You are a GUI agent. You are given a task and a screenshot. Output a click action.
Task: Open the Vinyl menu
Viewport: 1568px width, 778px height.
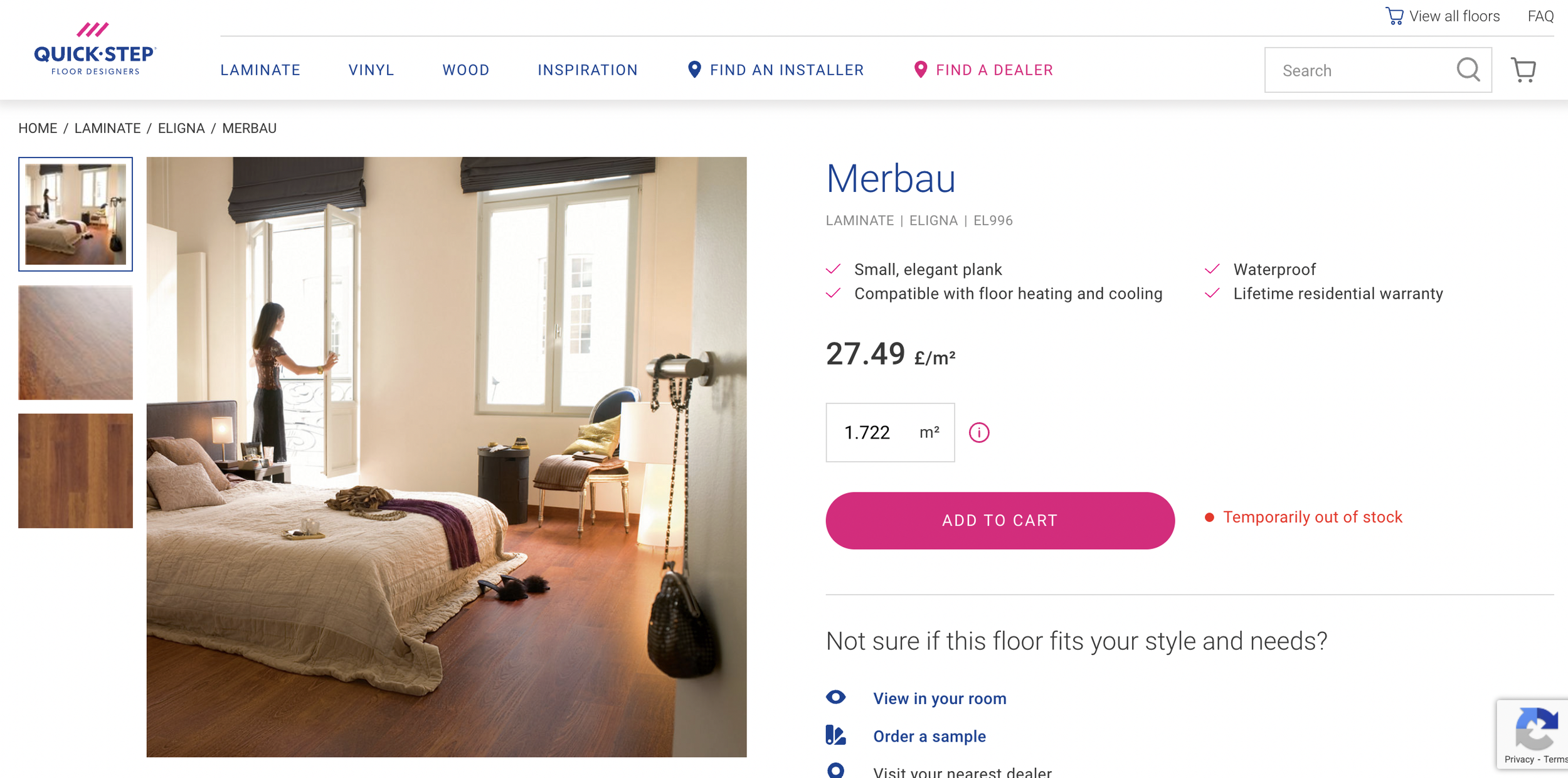371,70
